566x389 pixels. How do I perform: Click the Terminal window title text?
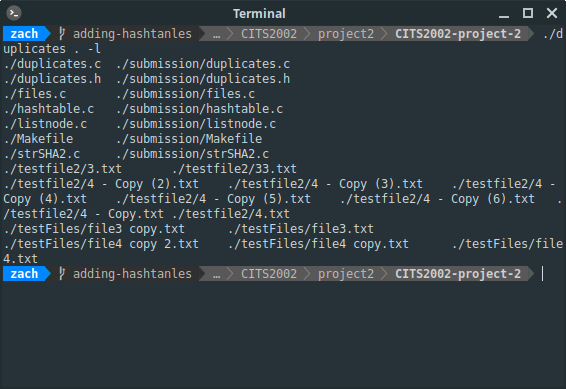pos(259,14)
